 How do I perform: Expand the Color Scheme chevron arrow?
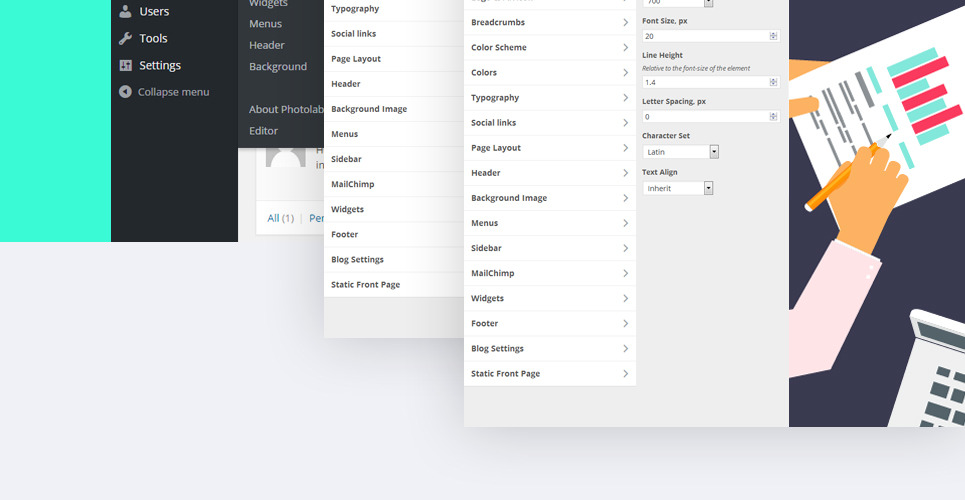click(625, 47)
